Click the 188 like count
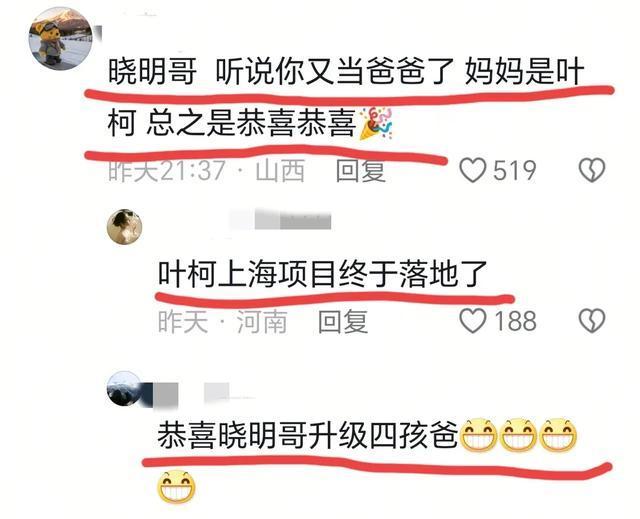Screen dimensions: 640x519 (515, 321)
